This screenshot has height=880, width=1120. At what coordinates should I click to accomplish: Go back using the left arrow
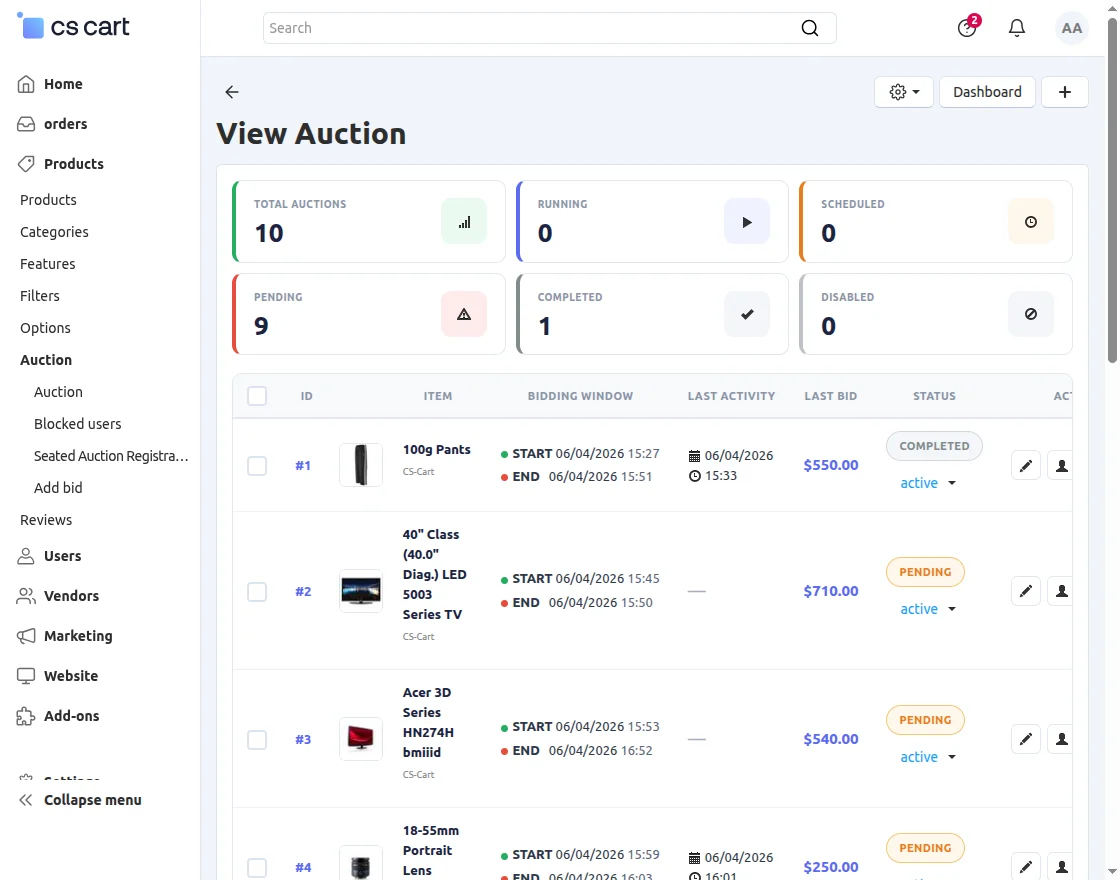click(231, 91)
